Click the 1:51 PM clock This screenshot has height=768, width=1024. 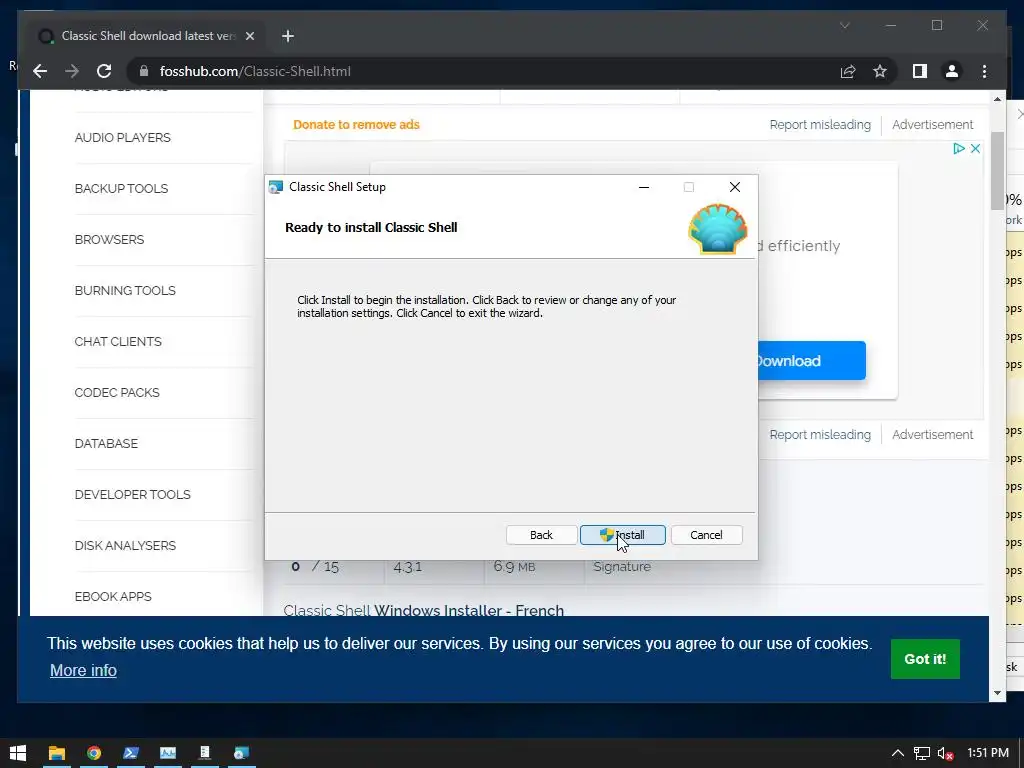click(x=987, y=753)
